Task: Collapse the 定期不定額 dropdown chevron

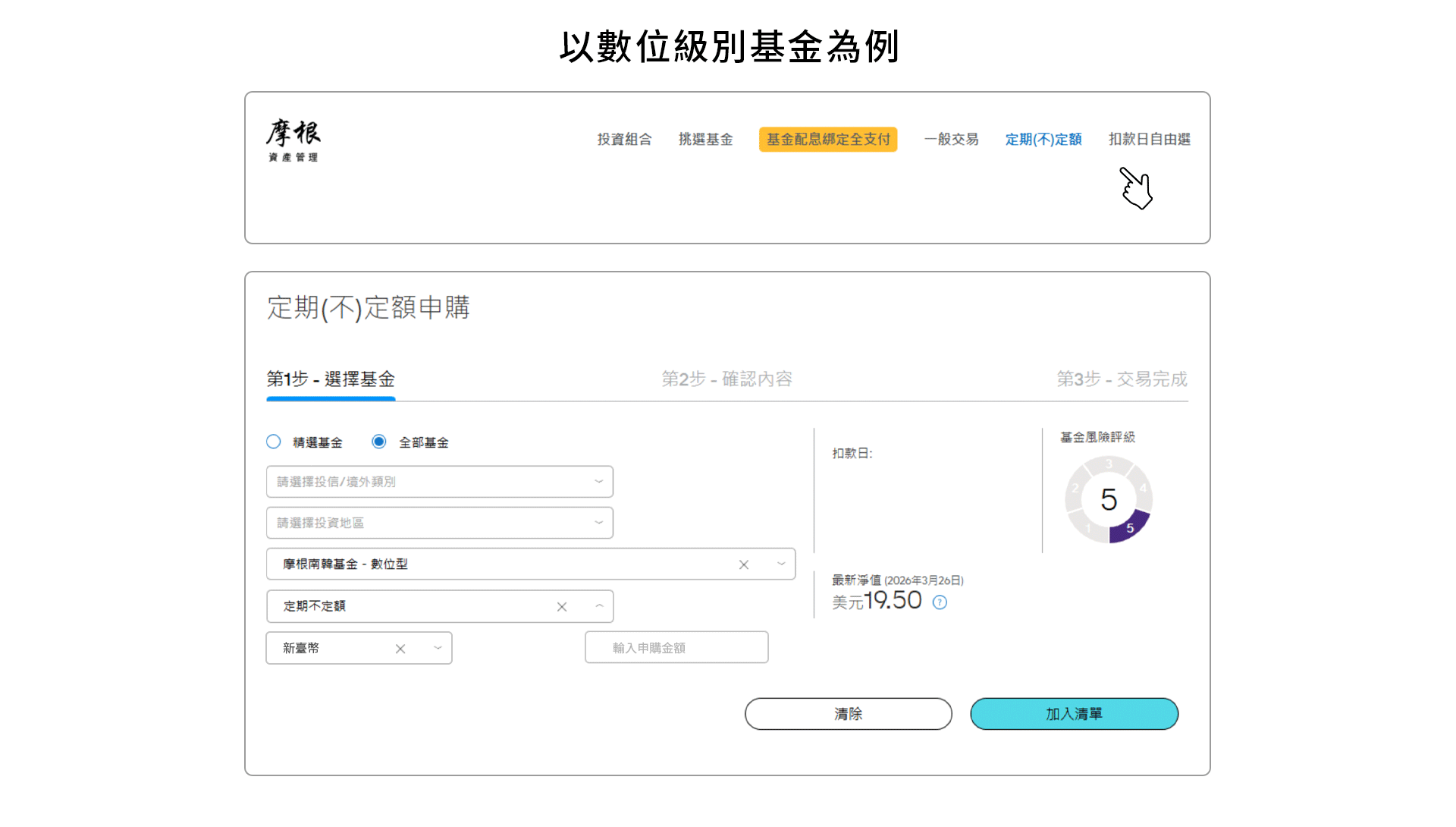Action: [x=599, y=606]
